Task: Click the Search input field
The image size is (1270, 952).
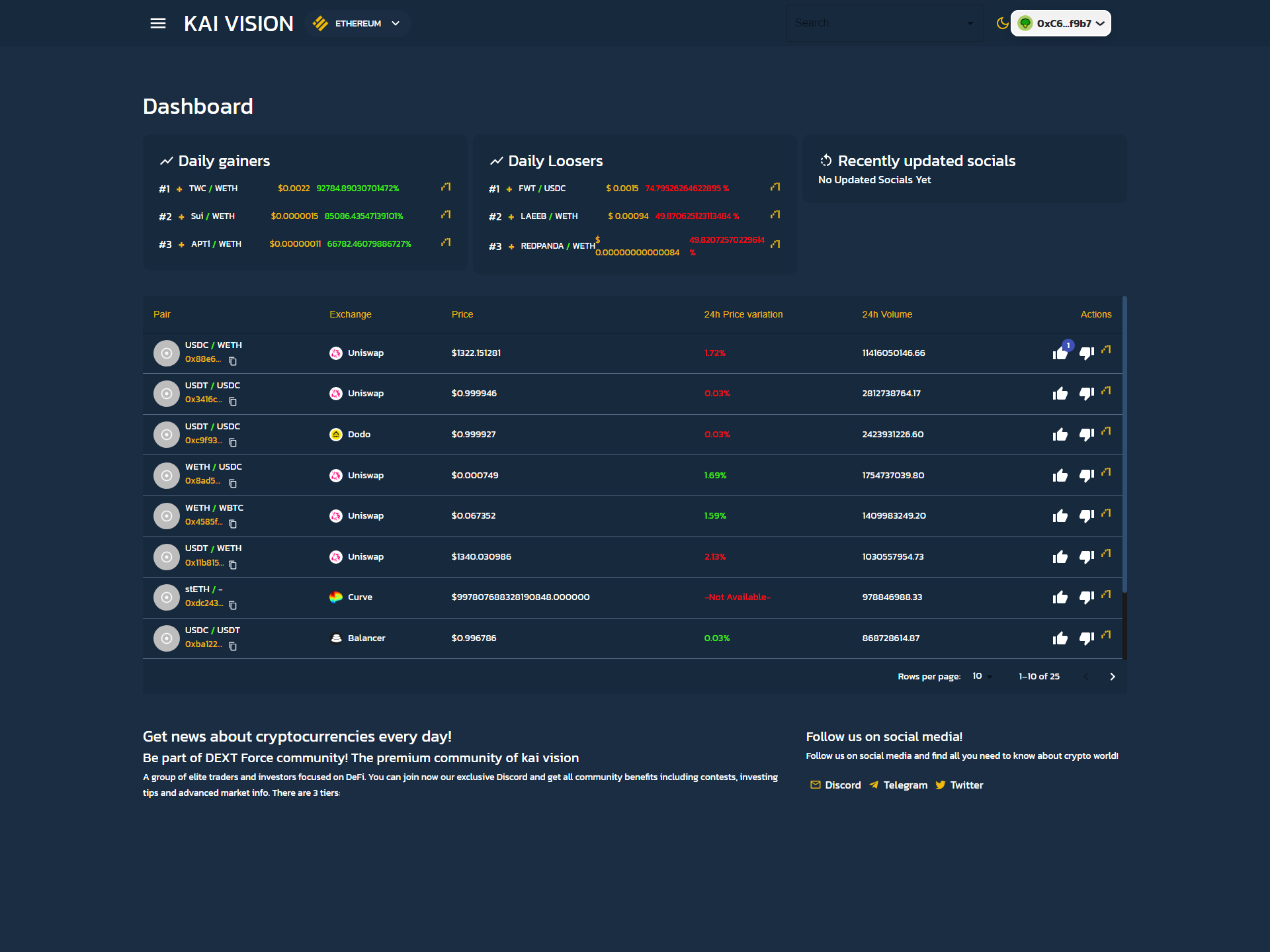Action: [x=876, y=23]
